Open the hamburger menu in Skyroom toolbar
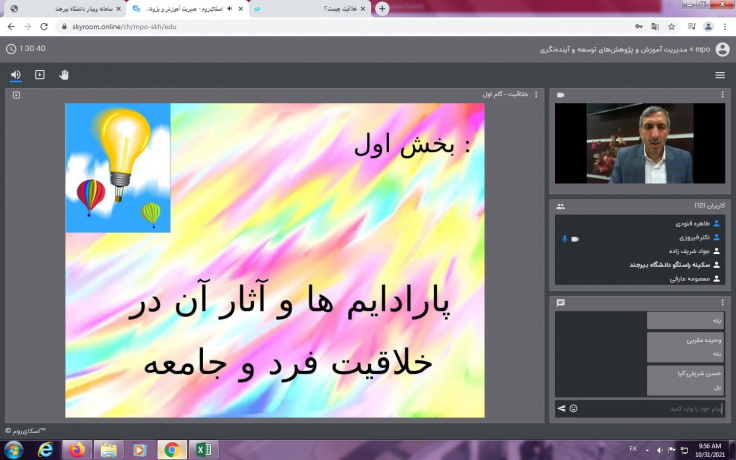 tap(720, 75)
